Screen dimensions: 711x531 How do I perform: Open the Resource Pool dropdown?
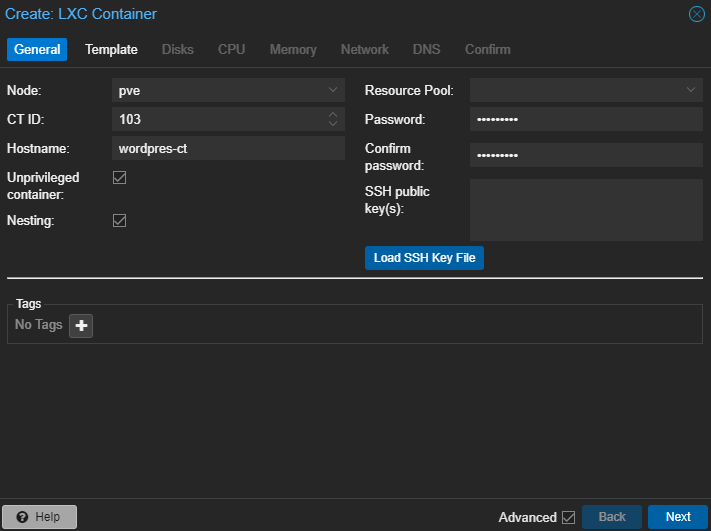[x=691, y=90]
